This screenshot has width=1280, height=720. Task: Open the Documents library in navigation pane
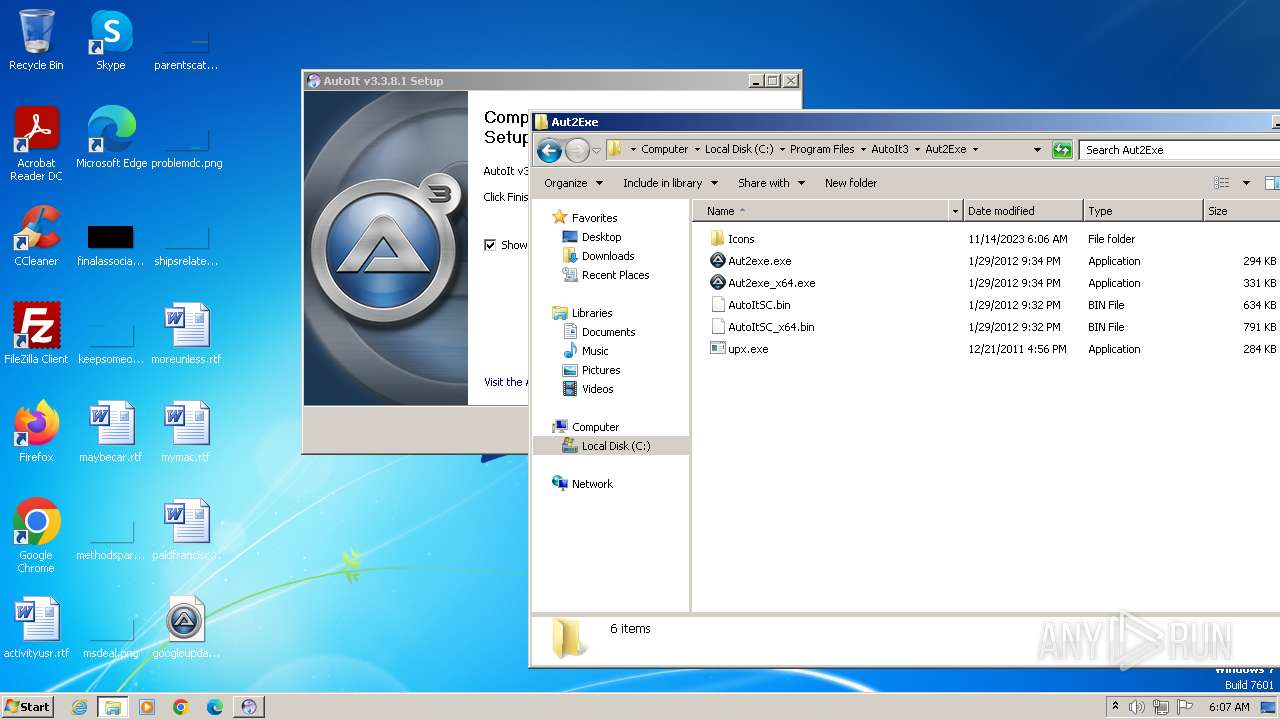click(x=608, y=332)
